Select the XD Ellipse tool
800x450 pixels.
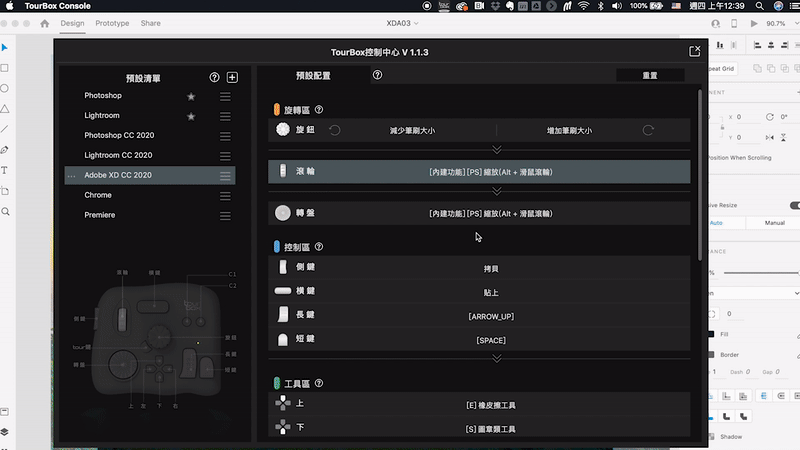tap(5, 88)
